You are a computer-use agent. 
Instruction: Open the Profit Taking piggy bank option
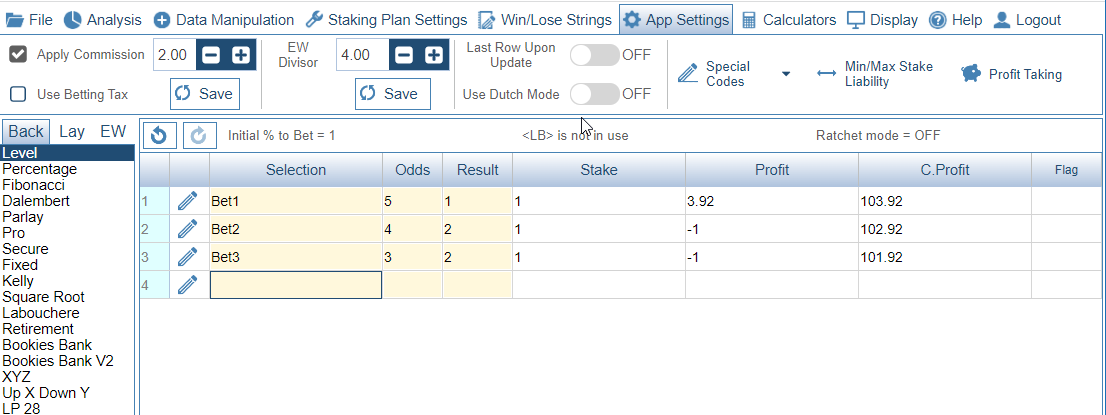1011,74
